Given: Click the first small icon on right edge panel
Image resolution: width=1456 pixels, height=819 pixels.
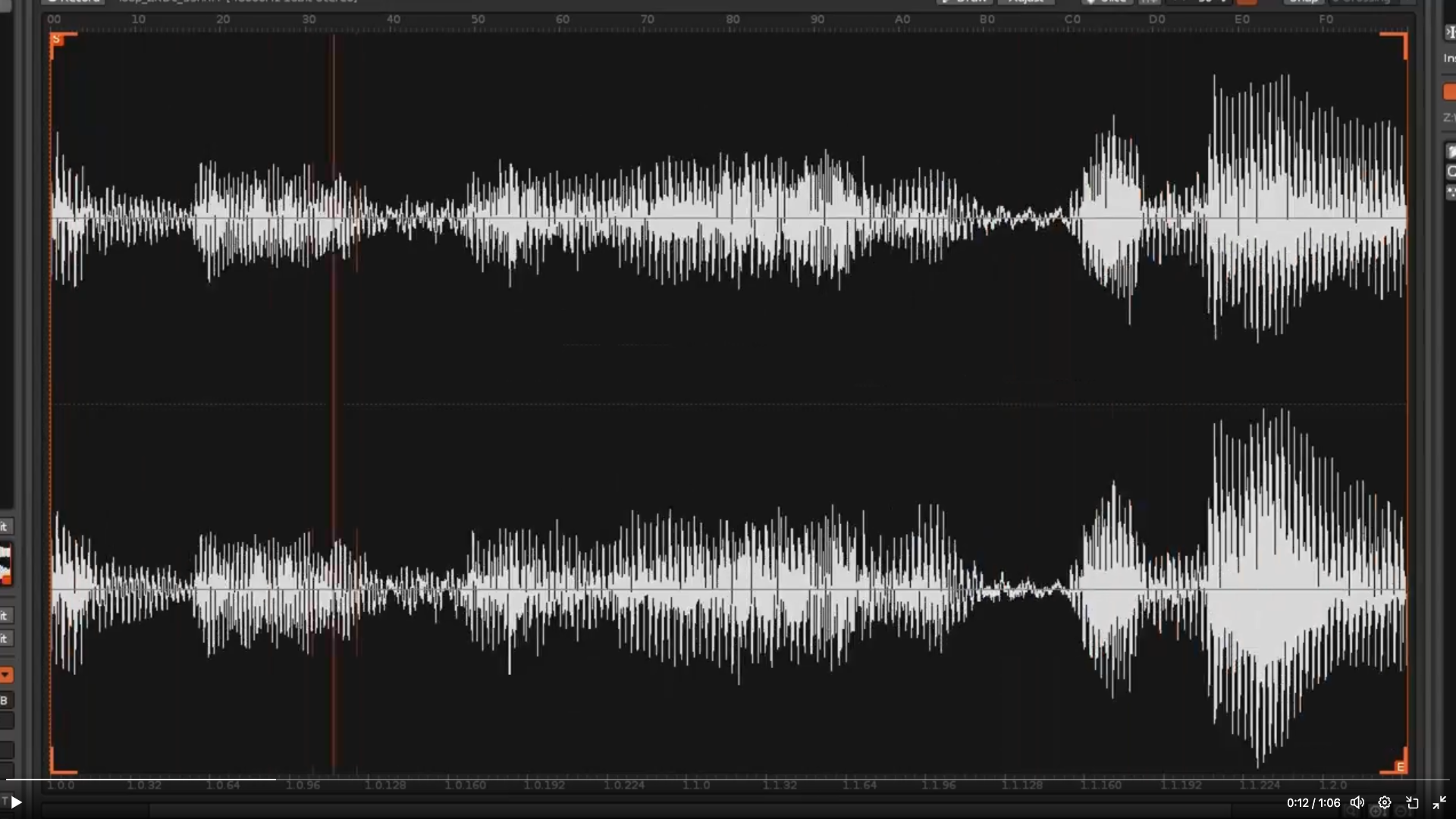Looking at the screenshot, I should (x=1450, y=32).
